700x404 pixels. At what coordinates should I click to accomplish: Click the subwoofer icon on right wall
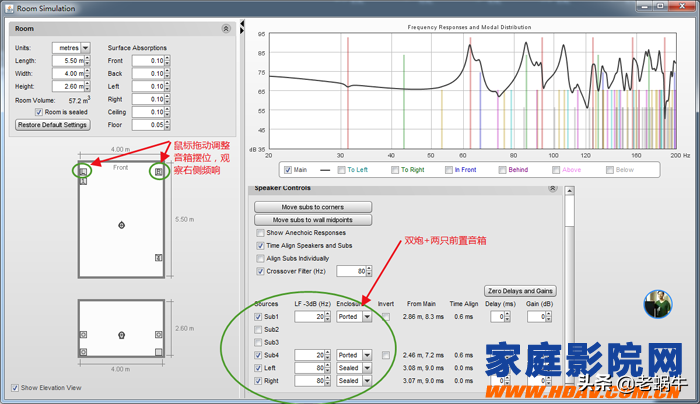coord(158,258)
